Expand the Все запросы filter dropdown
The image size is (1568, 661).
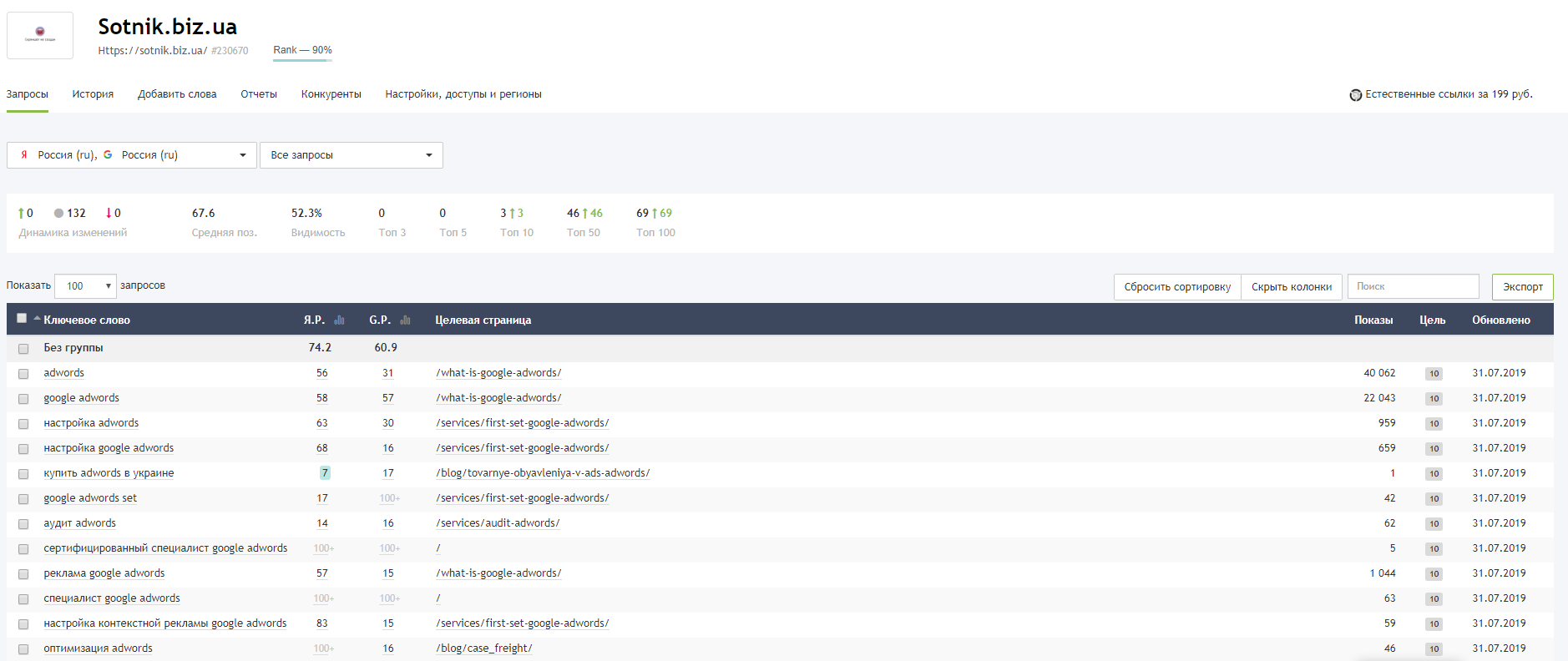(352, 155)
